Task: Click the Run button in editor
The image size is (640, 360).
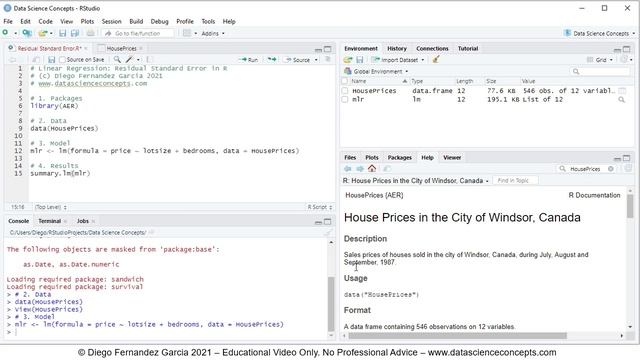Action: [249, 60]
